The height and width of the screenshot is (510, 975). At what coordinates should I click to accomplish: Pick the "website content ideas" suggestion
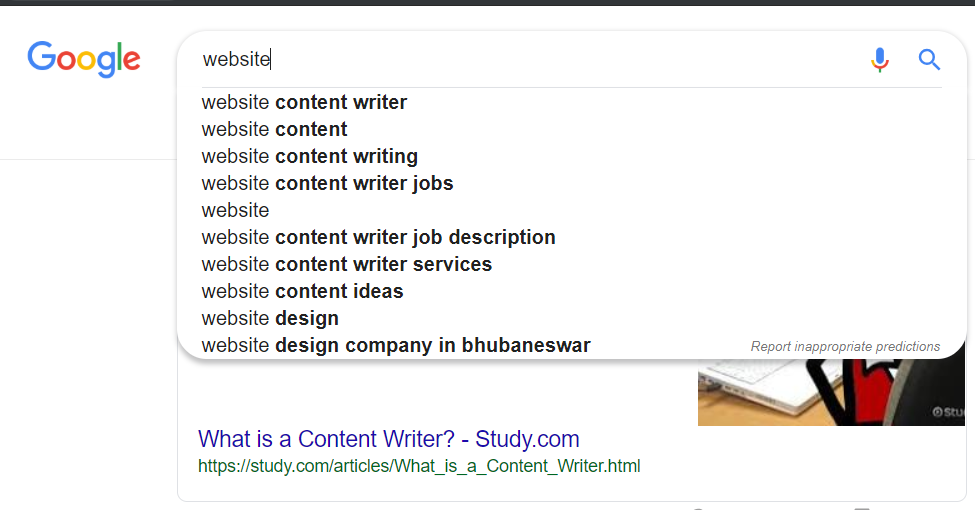pos(302,291)
